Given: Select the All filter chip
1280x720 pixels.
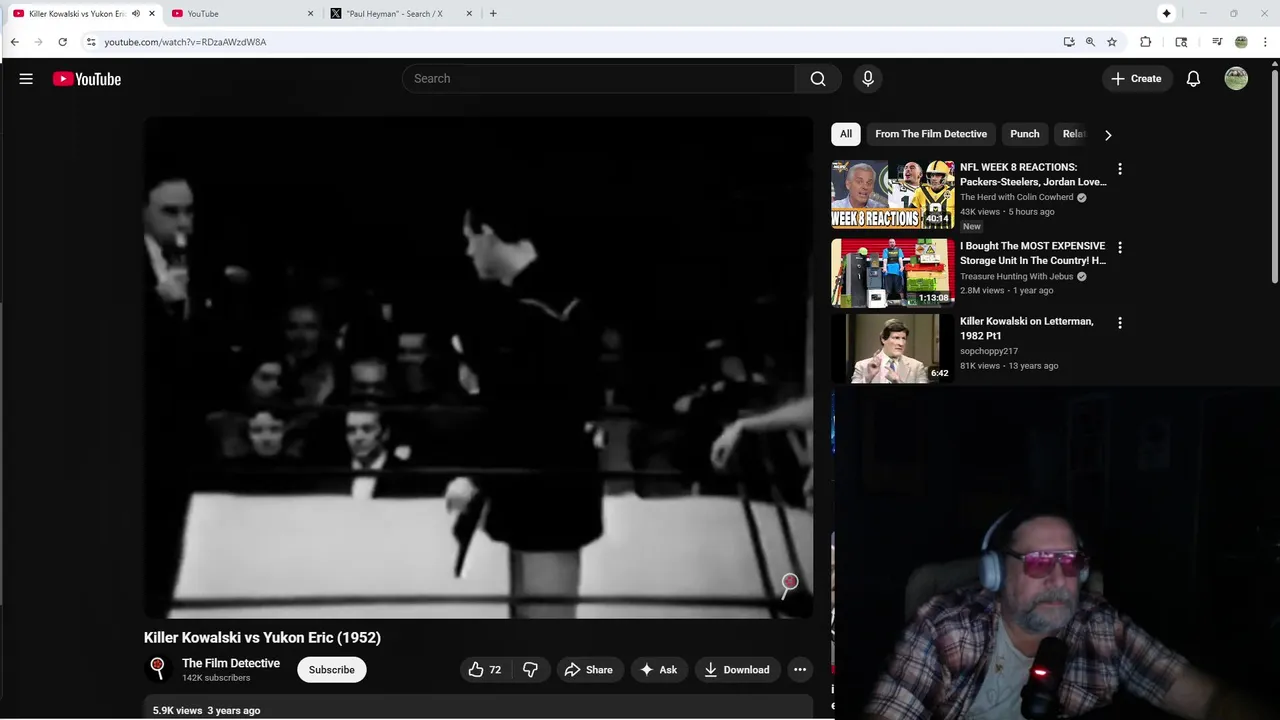Looking at the screenshot, I should click(846, 134).
